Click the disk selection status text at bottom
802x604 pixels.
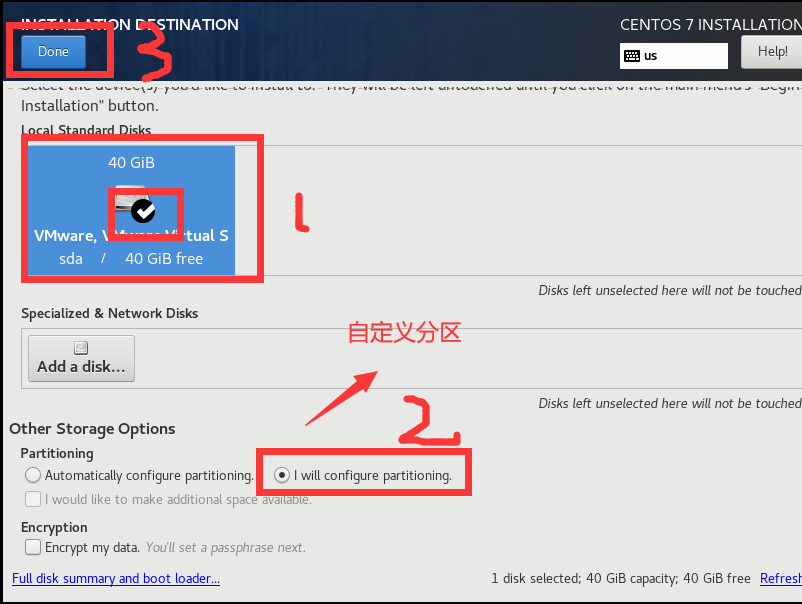621,578
